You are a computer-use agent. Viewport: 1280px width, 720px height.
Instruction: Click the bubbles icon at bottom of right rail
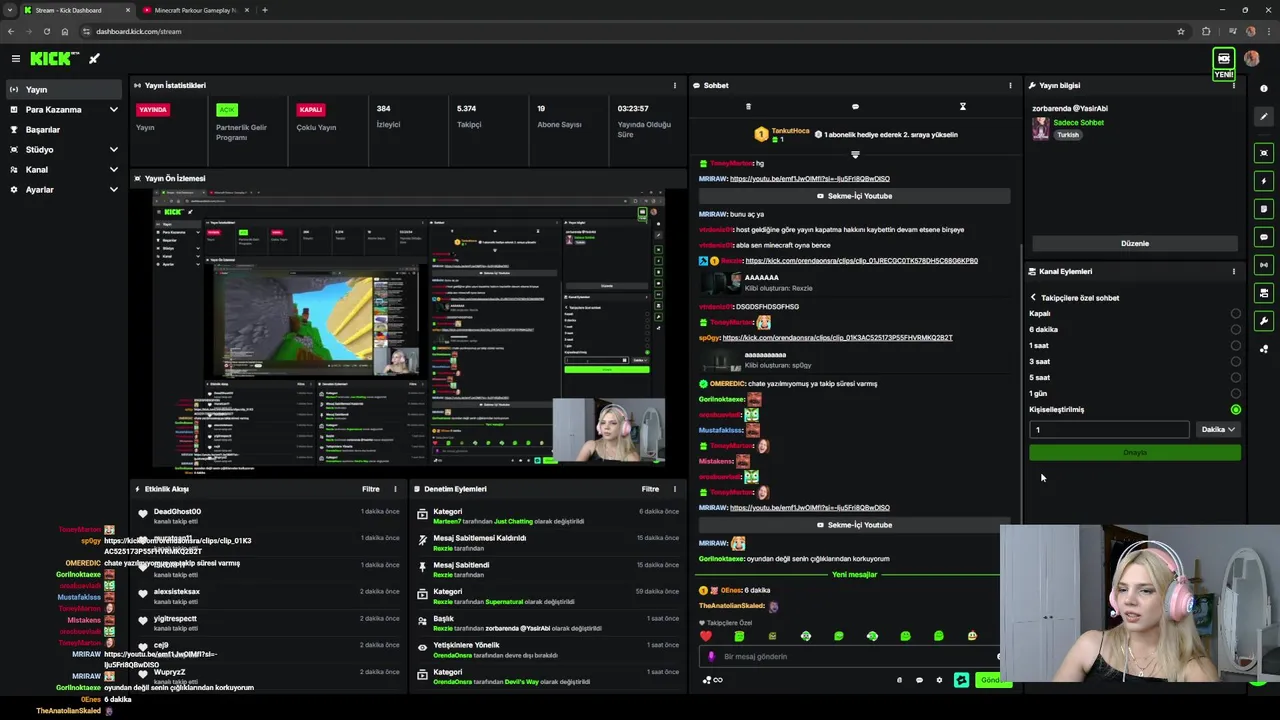(x=1264, y=349)
